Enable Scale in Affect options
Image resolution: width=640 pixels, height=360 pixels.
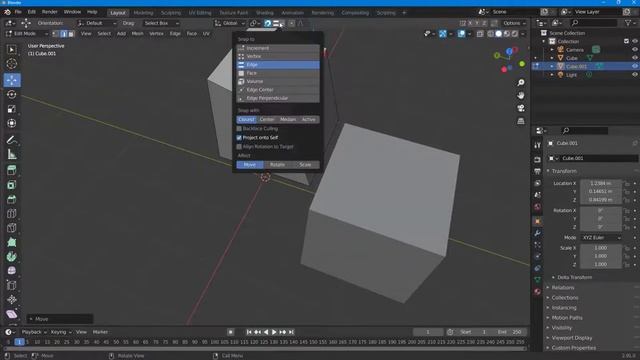(305, 164)
